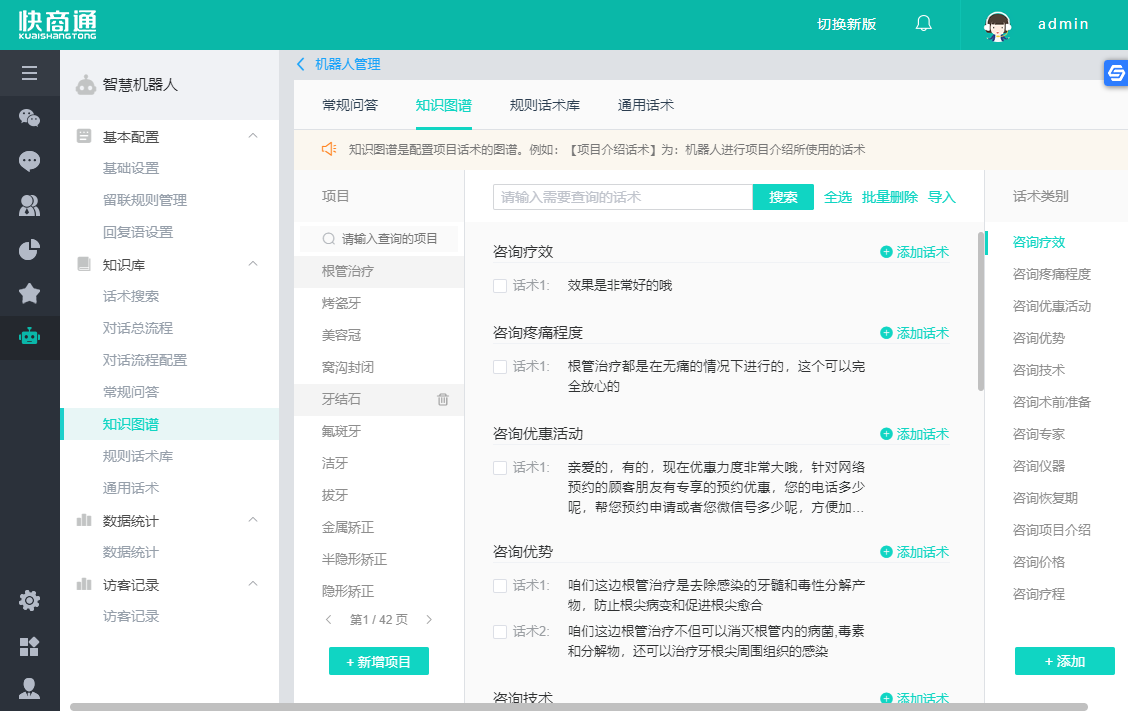1128x711 pixels.
Task: Focus the script search input field
Action: 622,197
